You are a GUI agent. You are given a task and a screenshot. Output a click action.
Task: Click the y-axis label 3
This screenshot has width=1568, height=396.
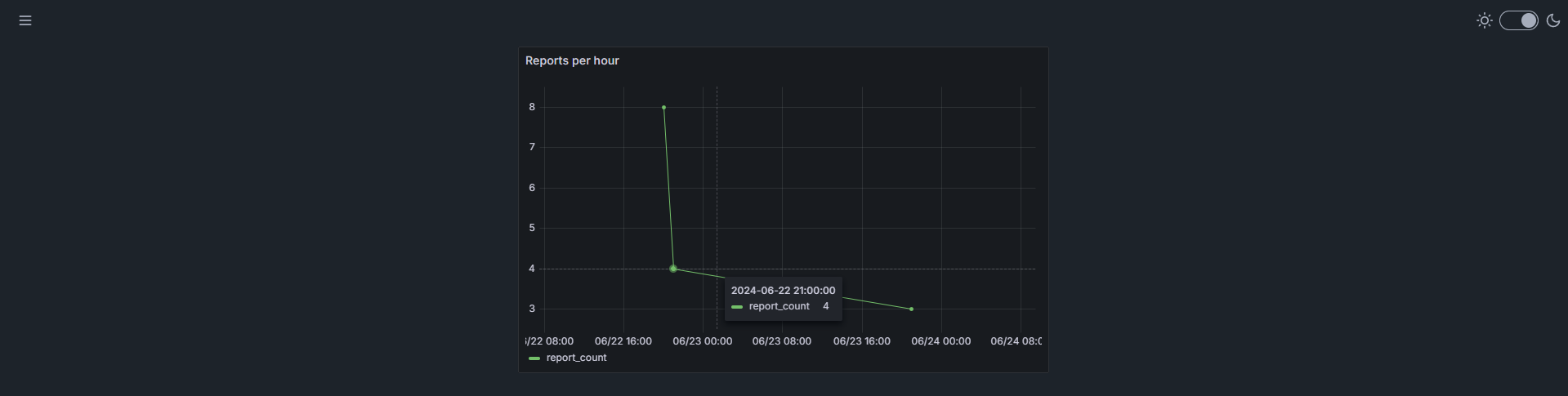(x=532, y=309)
